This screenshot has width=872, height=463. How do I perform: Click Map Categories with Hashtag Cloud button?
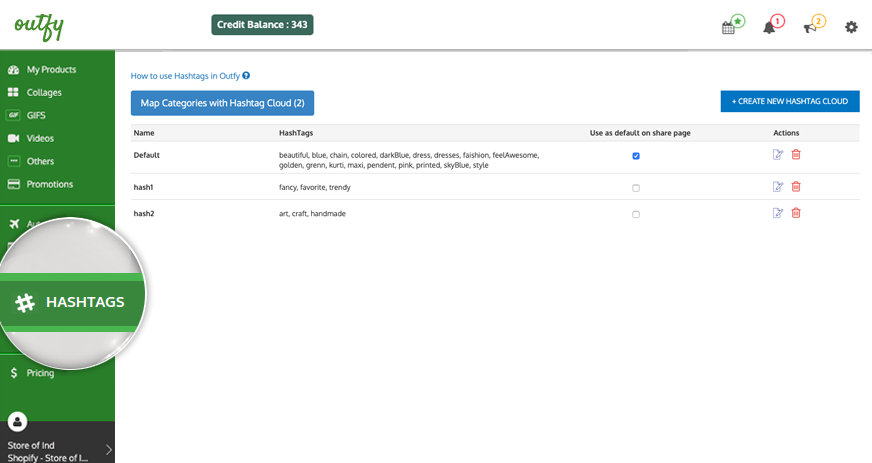click(222, 103)
